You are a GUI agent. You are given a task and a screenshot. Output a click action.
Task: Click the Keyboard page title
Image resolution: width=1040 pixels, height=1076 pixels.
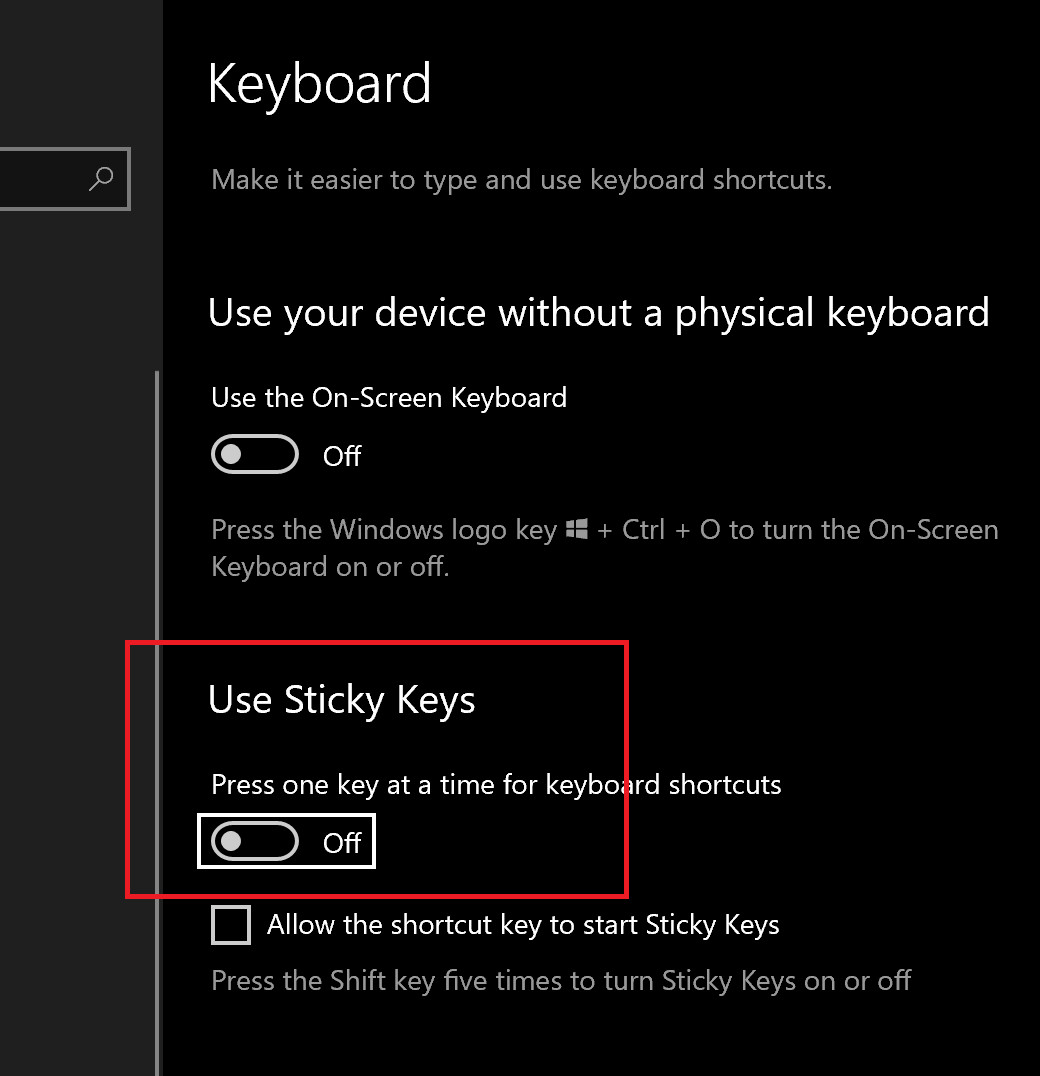tap(320, 84)
